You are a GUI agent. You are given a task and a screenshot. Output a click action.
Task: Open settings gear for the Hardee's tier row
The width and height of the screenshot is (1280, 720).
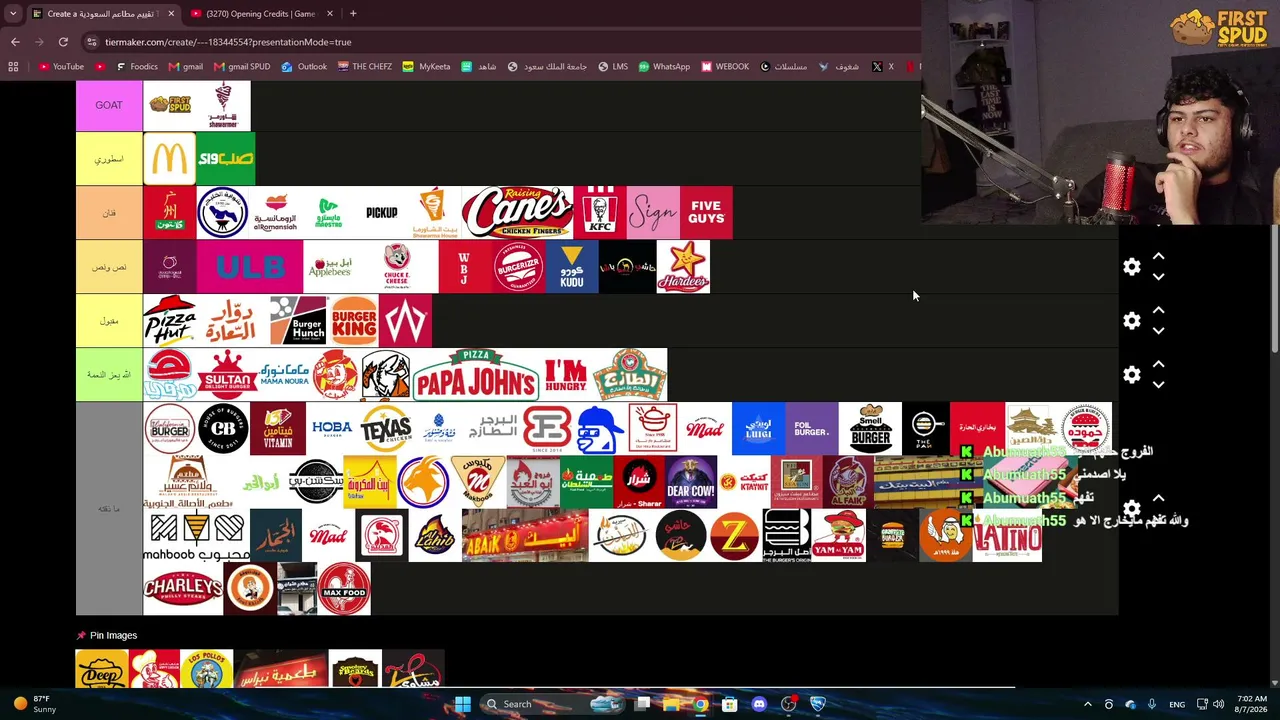1132,267
